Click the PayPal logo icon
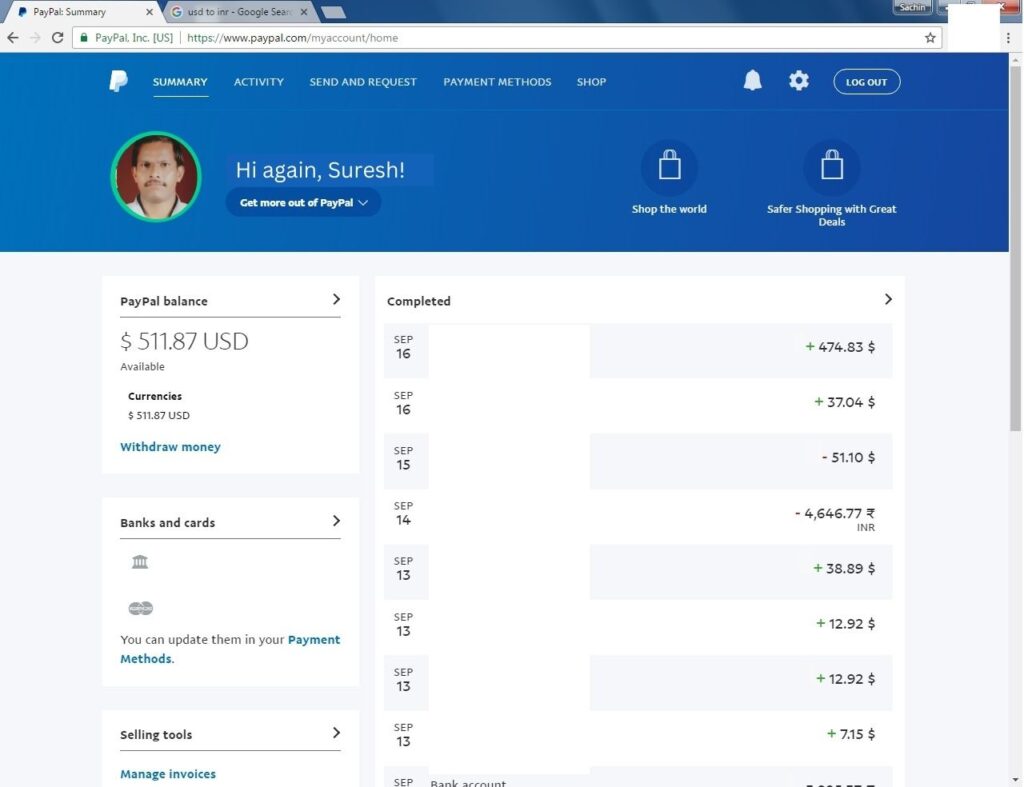Viewport: 1024px width, 787px height. click(x=118, y=81)
